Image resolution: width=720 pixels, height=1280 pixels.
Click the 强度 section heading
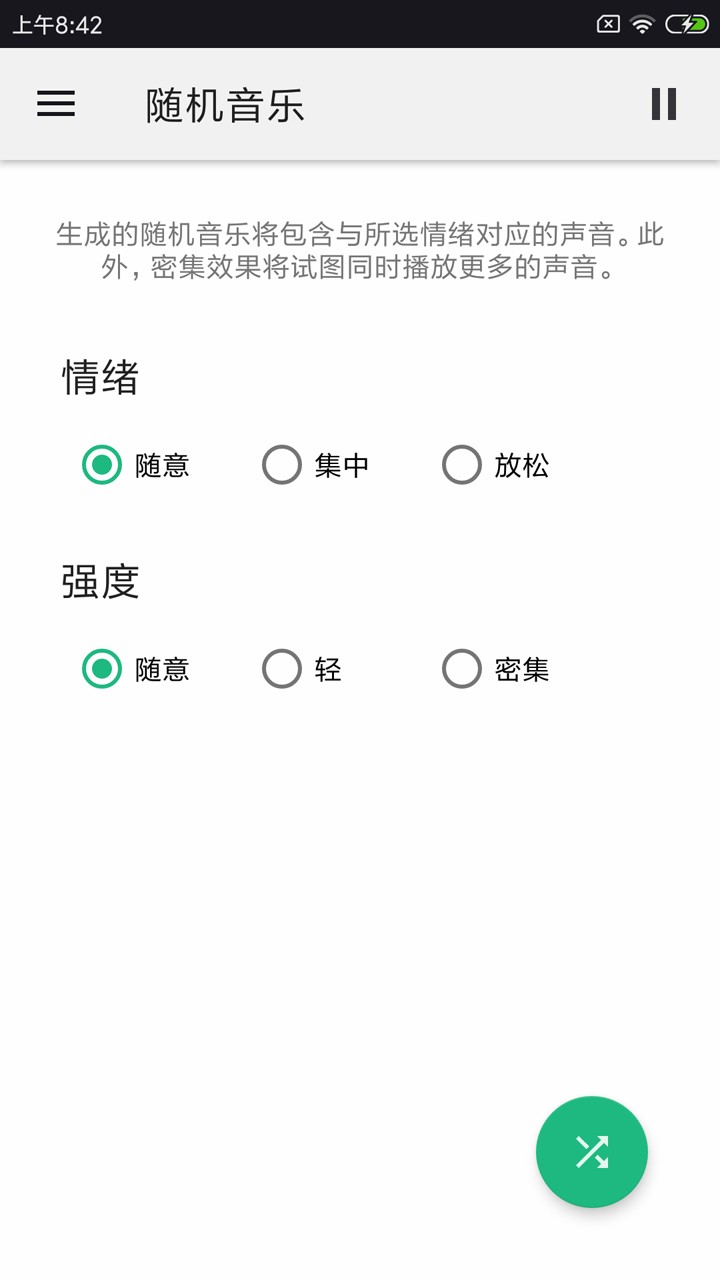tap(100, 581)
